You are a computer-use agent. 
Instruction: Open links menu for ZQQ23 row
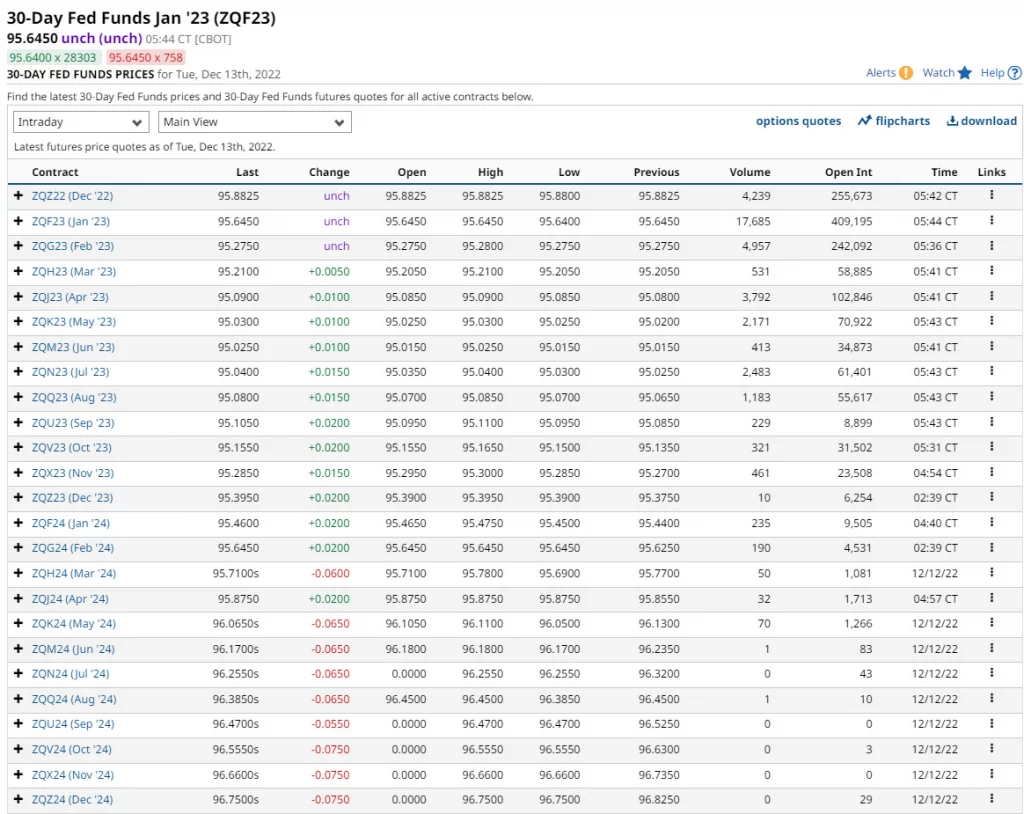[991, 397]
